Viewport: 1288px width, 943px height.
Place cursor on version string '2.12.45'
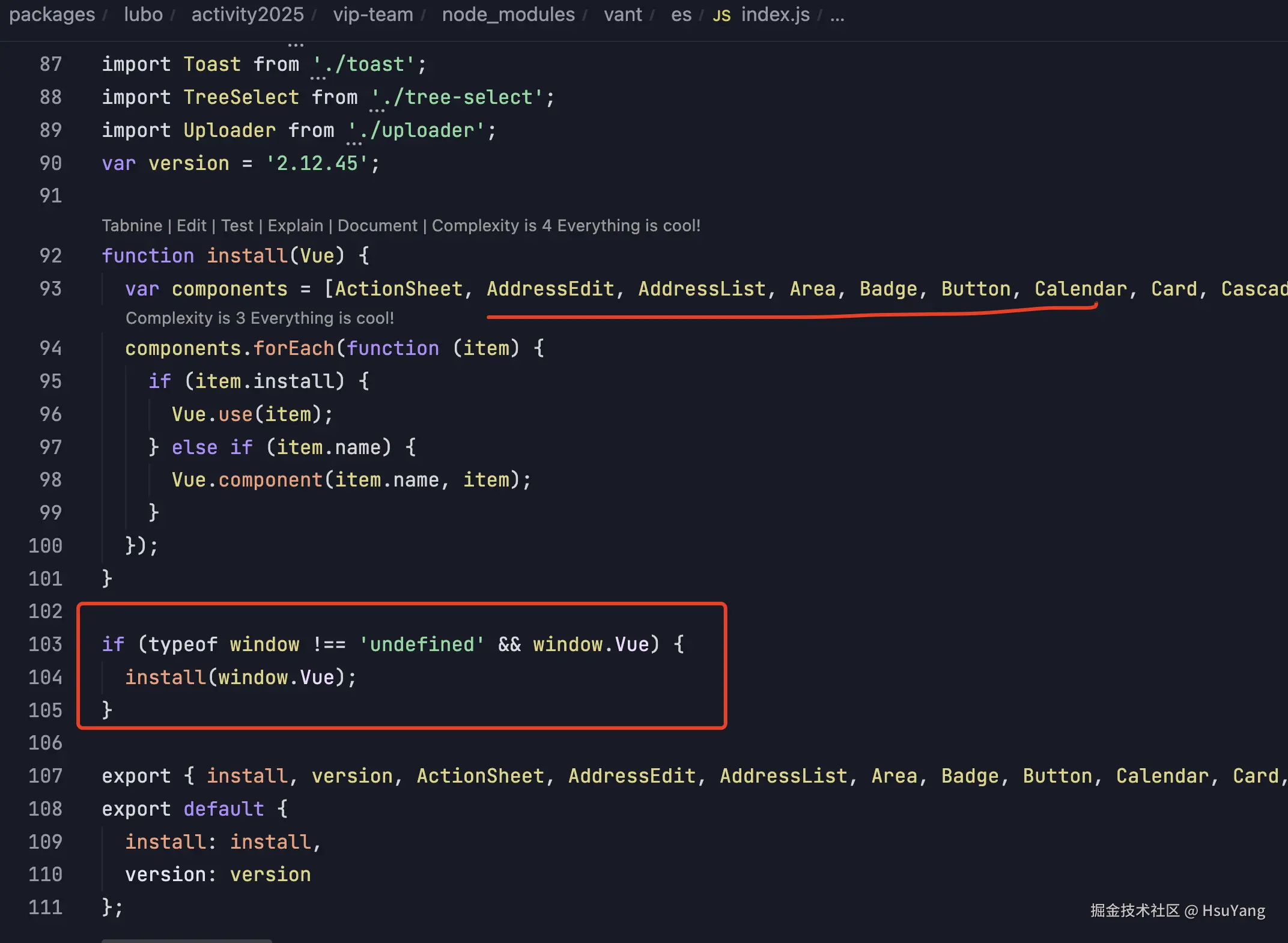pyautogui.click(x=317, y=163)
